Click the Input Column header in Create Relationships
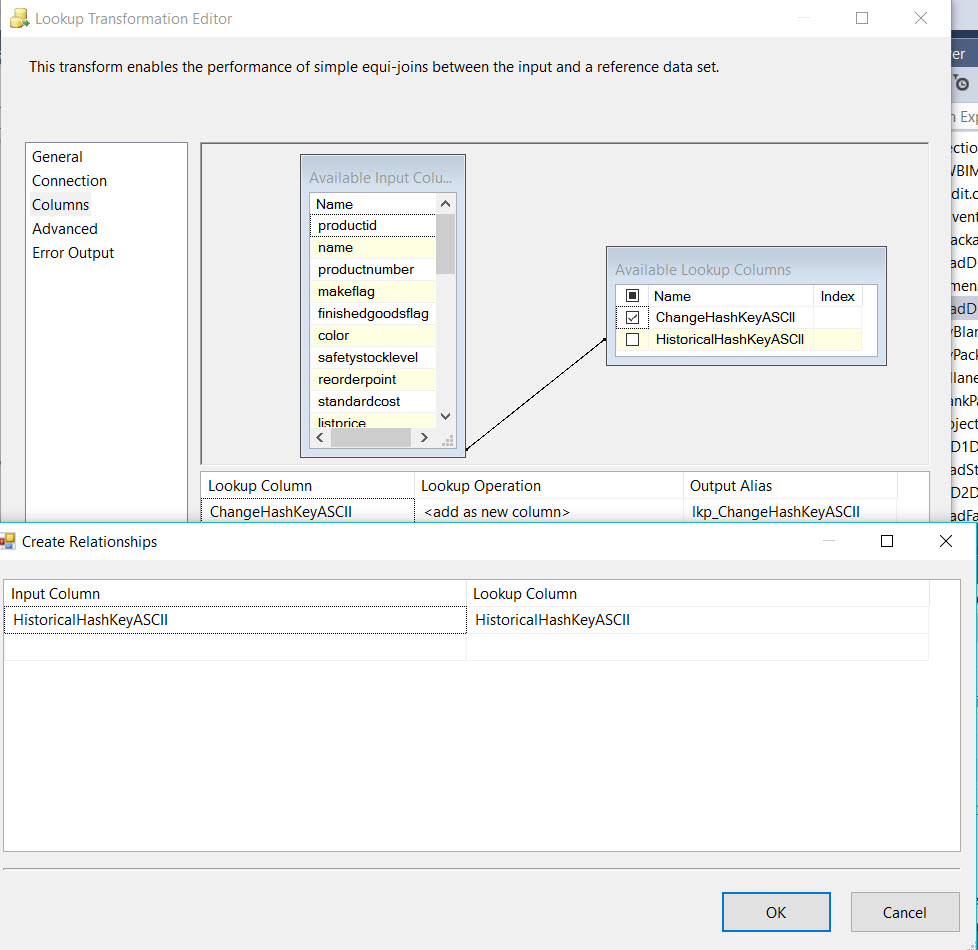The image size is (978, 950). 235,594
